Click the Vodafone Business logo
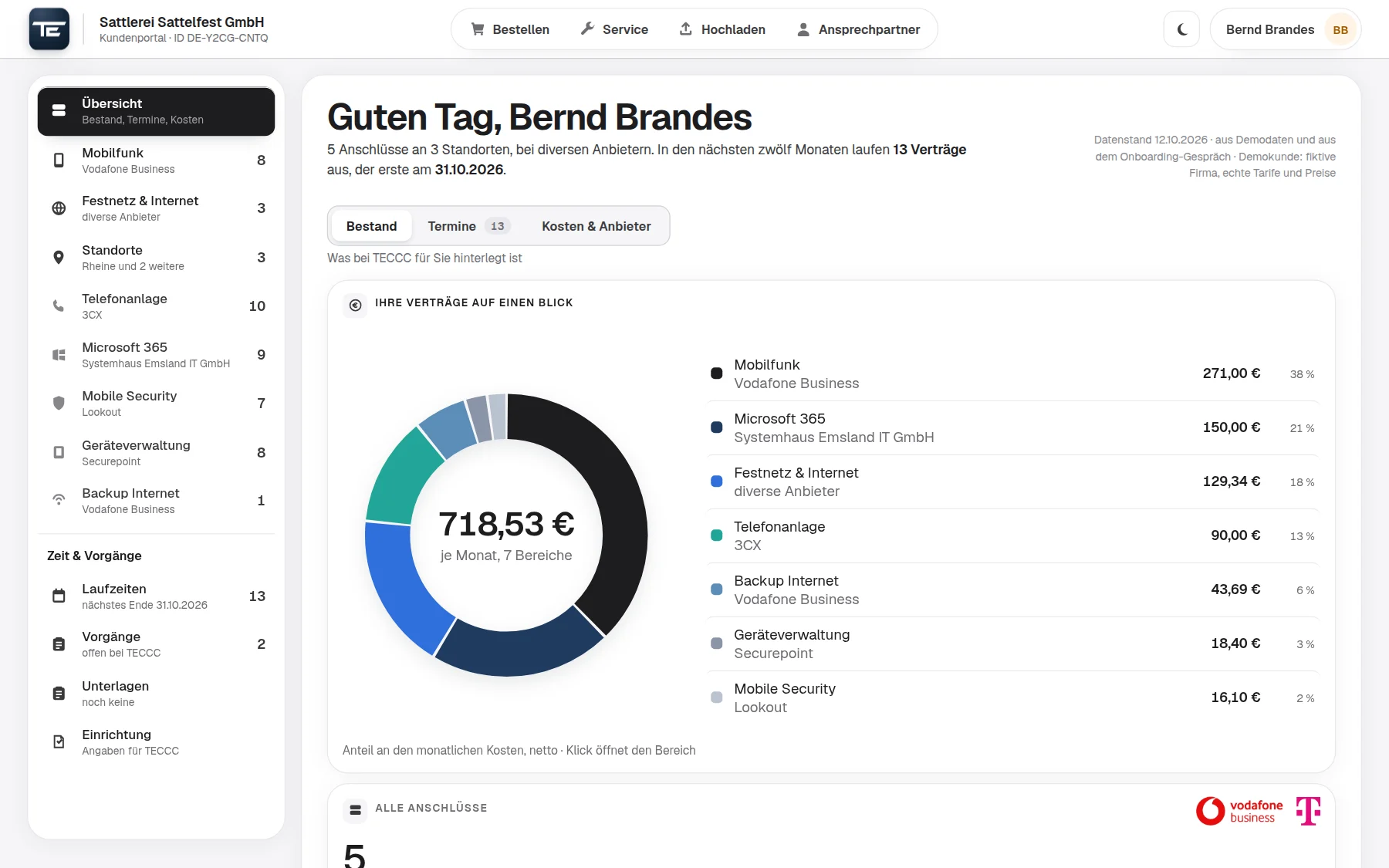1389x868 pixels. pyautogui.click(x=1239, y=811)
